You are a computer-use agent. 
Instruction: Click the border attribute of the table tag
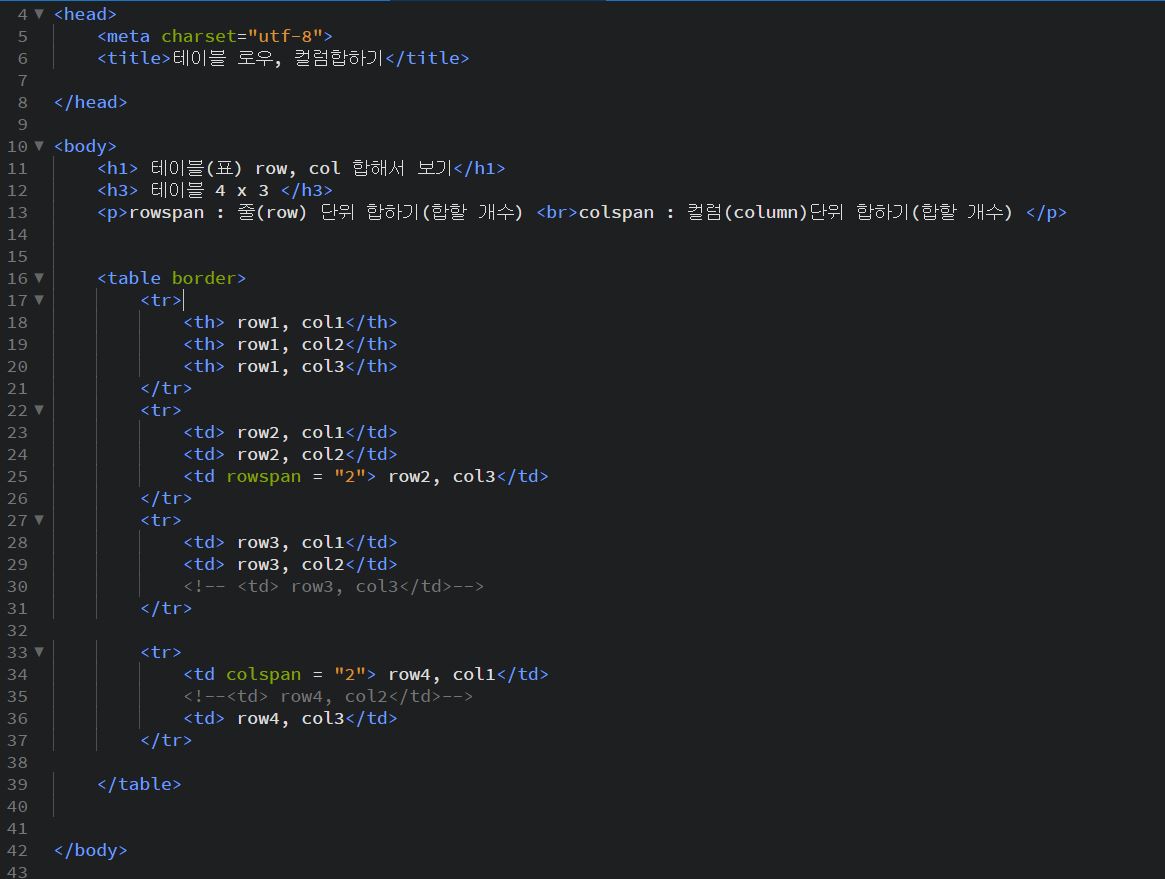point(204,278)
